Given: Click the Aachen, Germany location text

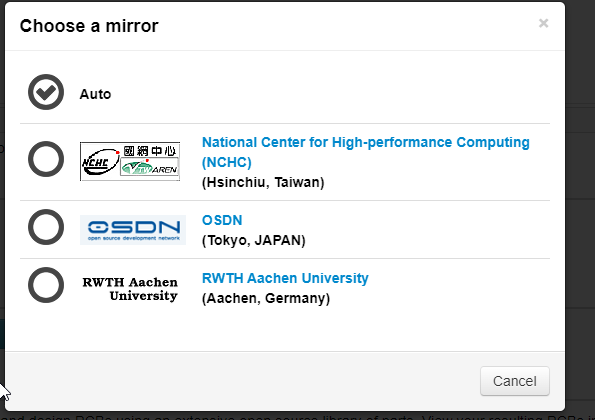Looking at the screenshot, I should (266, 299).
